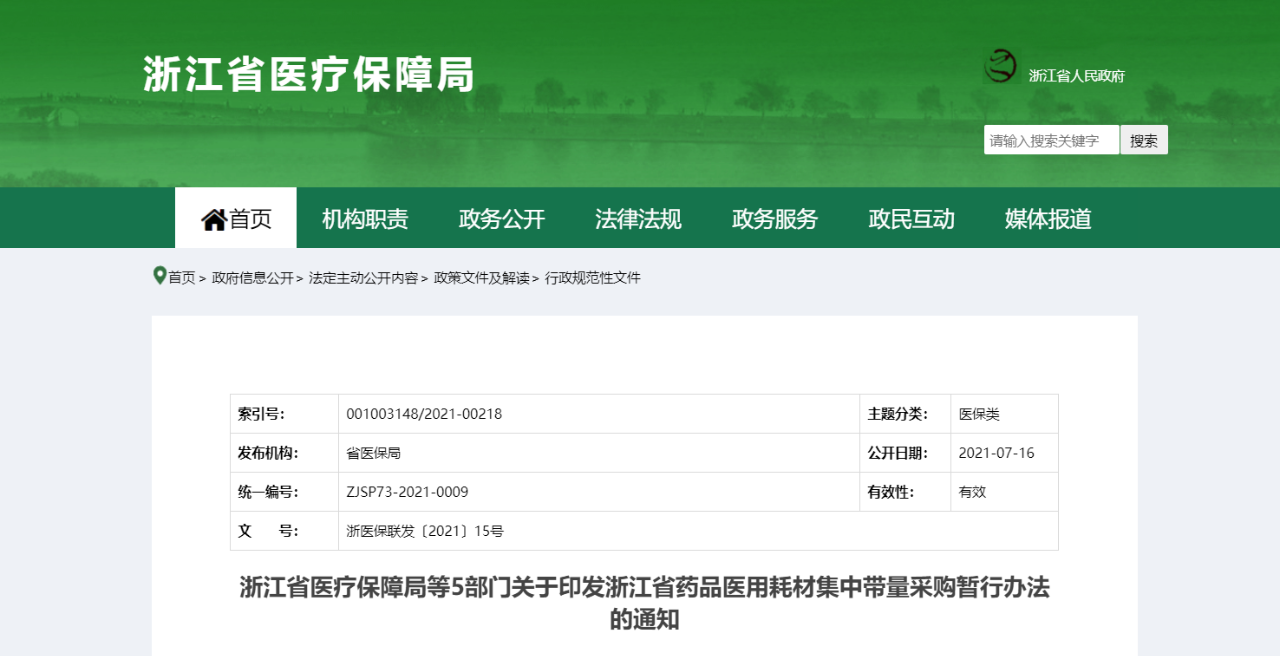Click the location pin icon in breadcrumb
Viewport: 1280px width, 656px height.
click(x=159, y=276)
